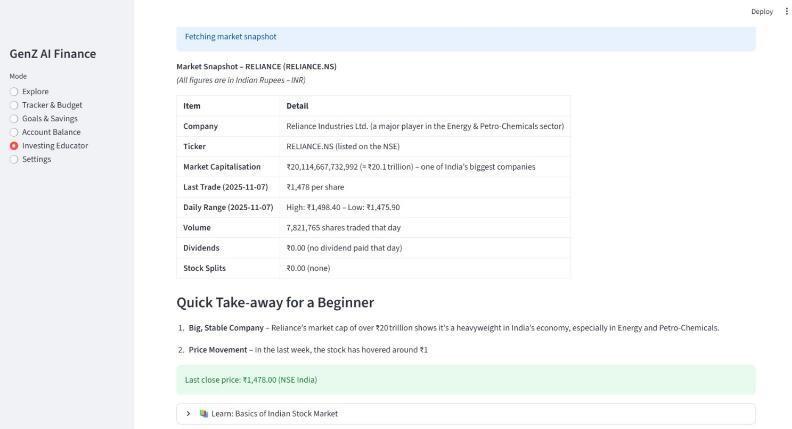This screenshot has width=792, height=429.
Task: Click the 'Fetching market snapshot' info banner
Action: pyautogui.click(x=466, y=37)
